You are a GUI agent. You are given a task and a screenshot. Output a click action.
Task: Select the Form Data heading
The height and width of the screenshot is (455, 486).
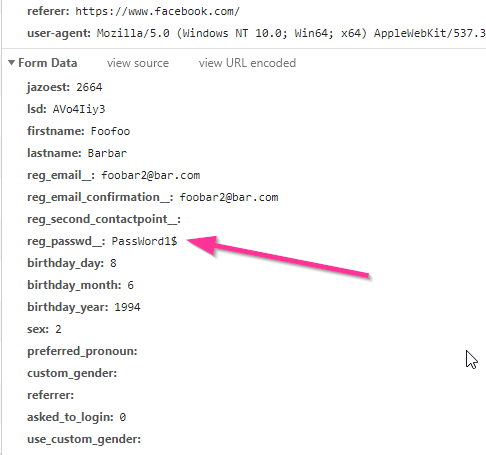point(48,63)
